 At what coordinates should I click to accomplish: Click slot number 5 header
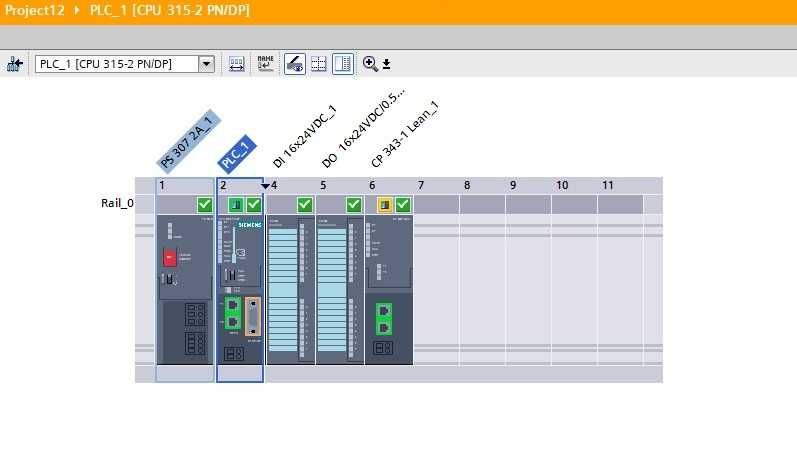[323, 185]
